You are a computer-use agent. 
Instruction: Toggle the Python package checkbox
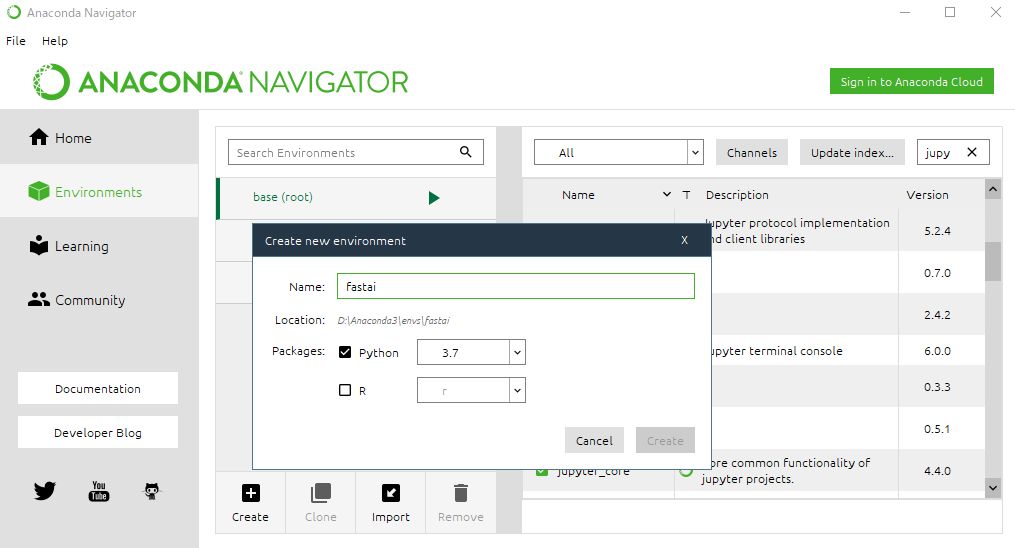(x=345, y=352)
